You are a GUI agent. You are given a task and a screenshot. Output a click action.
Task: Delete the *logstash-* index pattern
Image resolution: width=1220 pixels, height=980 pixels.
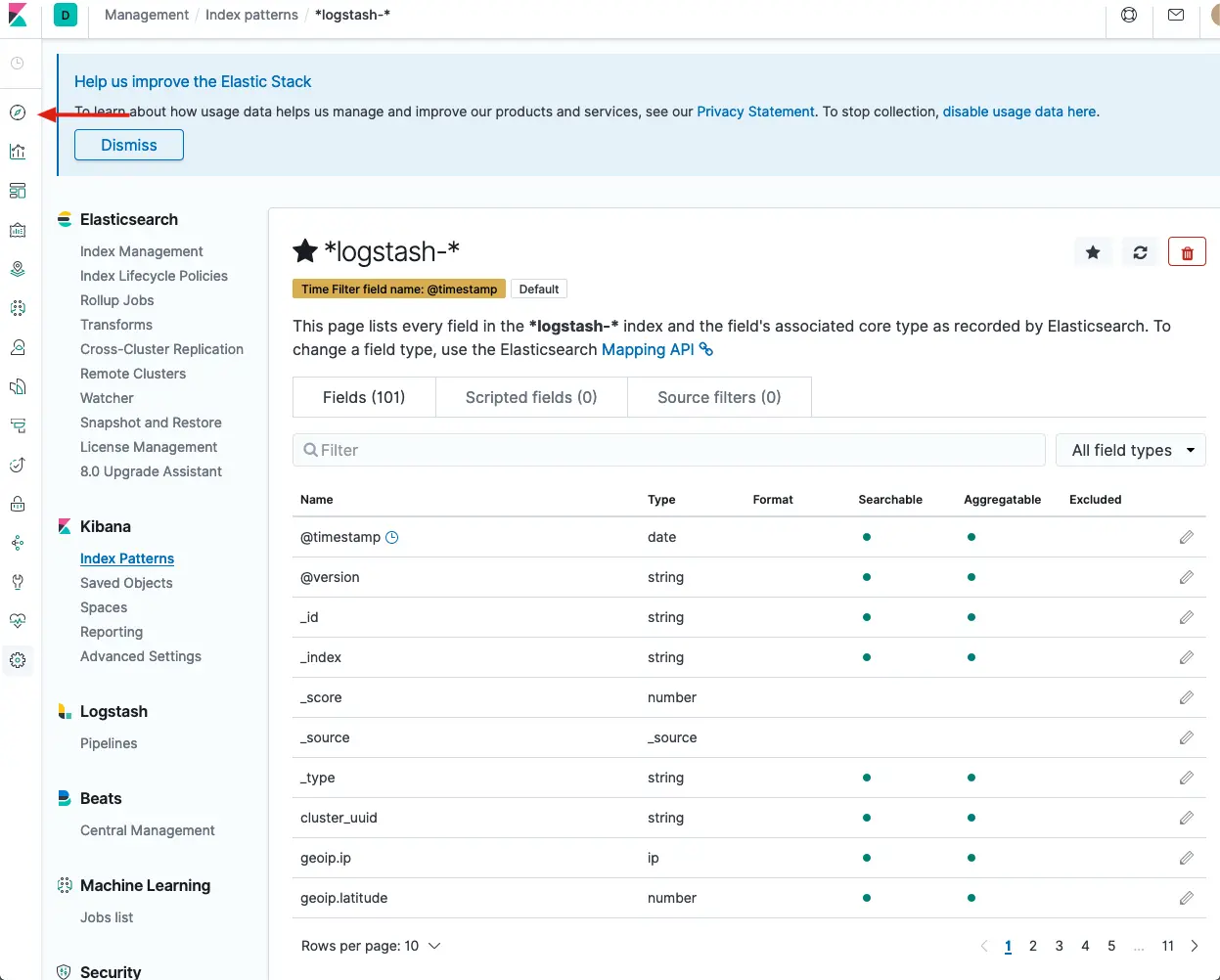coord(1187,252)
